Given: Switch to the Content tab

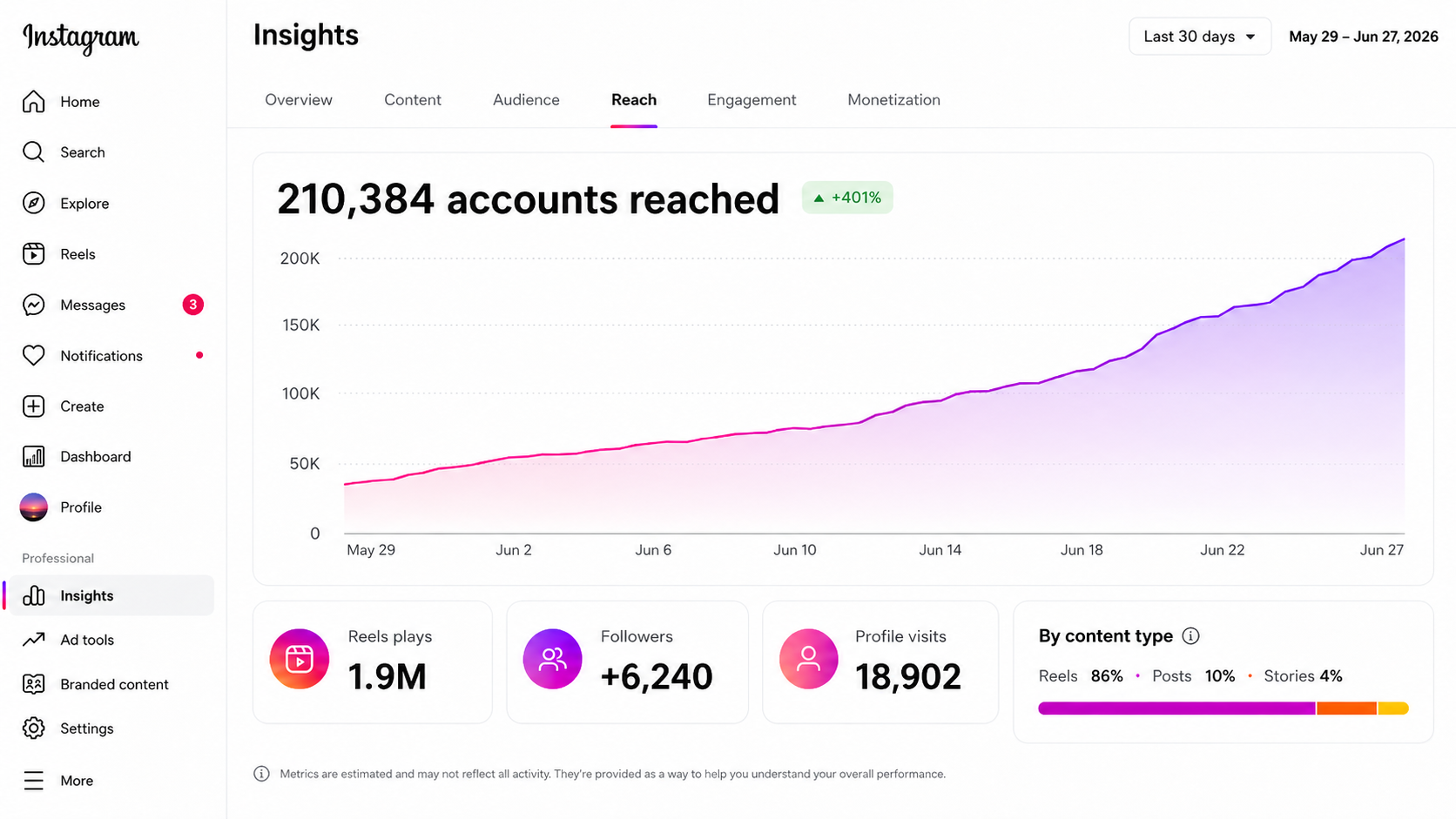Looking at the screenshot, I should tap(413, 100).
